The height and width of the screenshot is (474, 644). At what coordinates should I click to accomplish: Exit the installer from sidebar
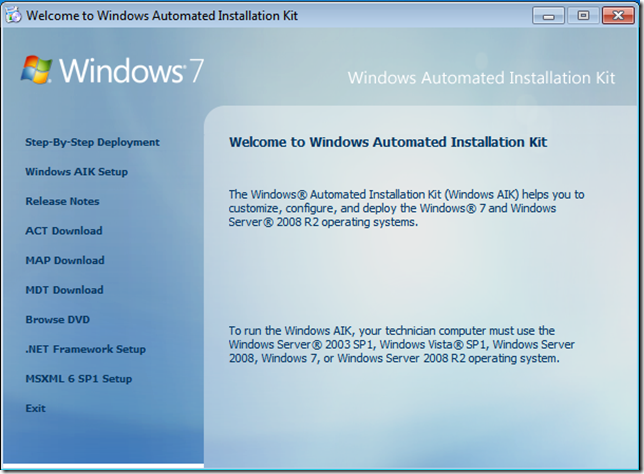click(35, 408)
